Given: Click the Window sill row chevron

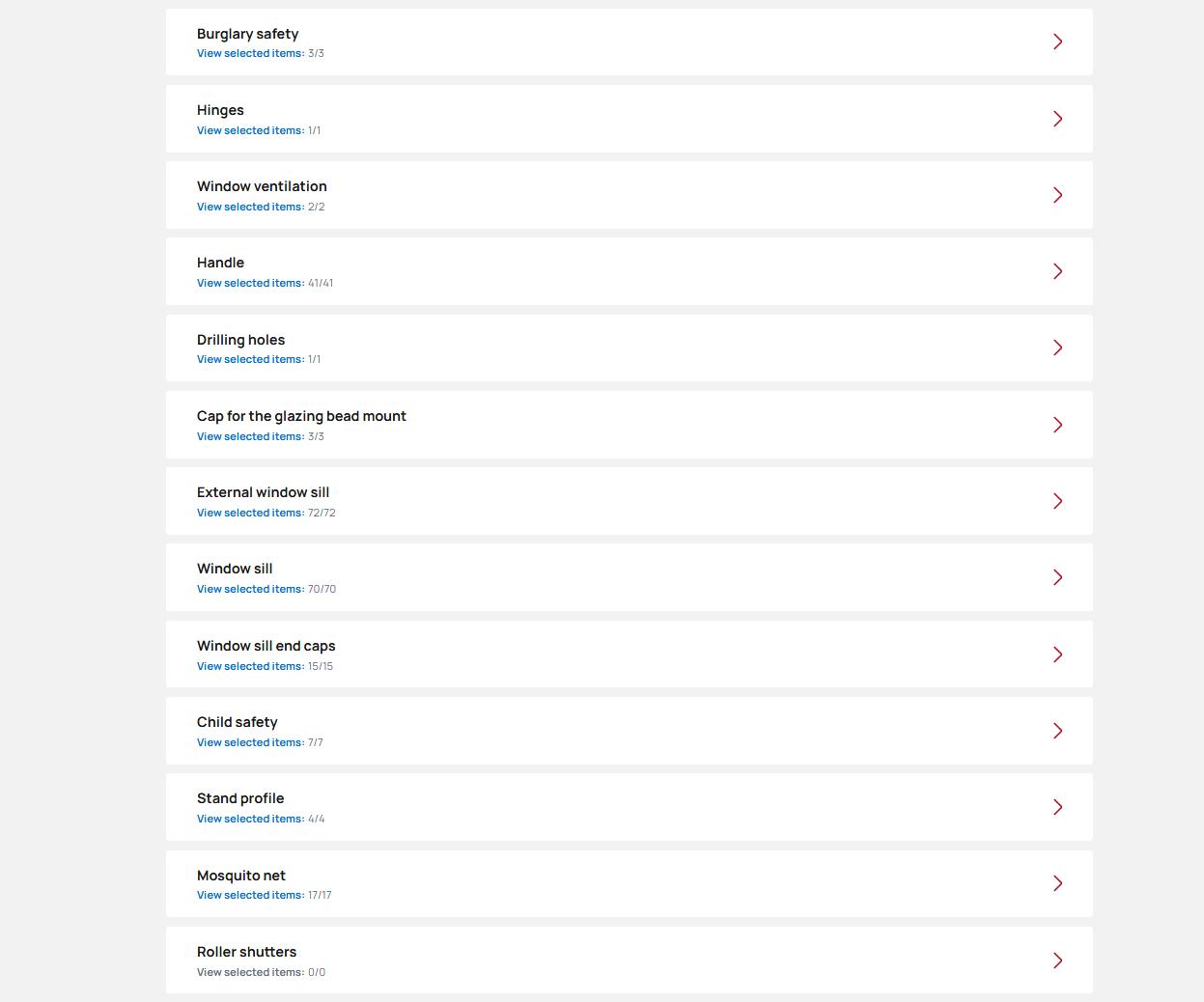Looking at the screenshot, I should 1057,577.
